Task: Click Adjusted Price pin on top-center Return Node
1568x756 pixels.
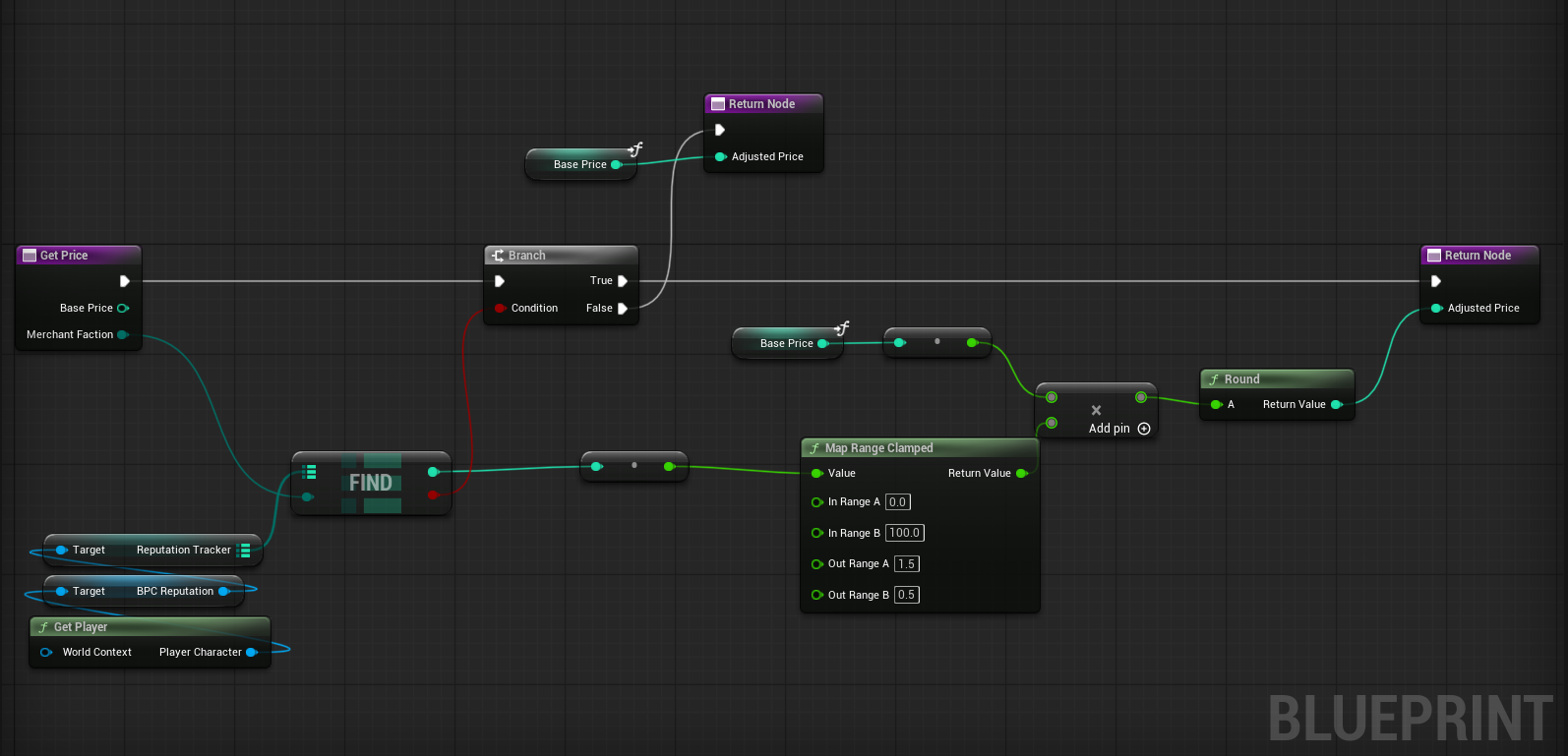Action: (x=720, y=156)
